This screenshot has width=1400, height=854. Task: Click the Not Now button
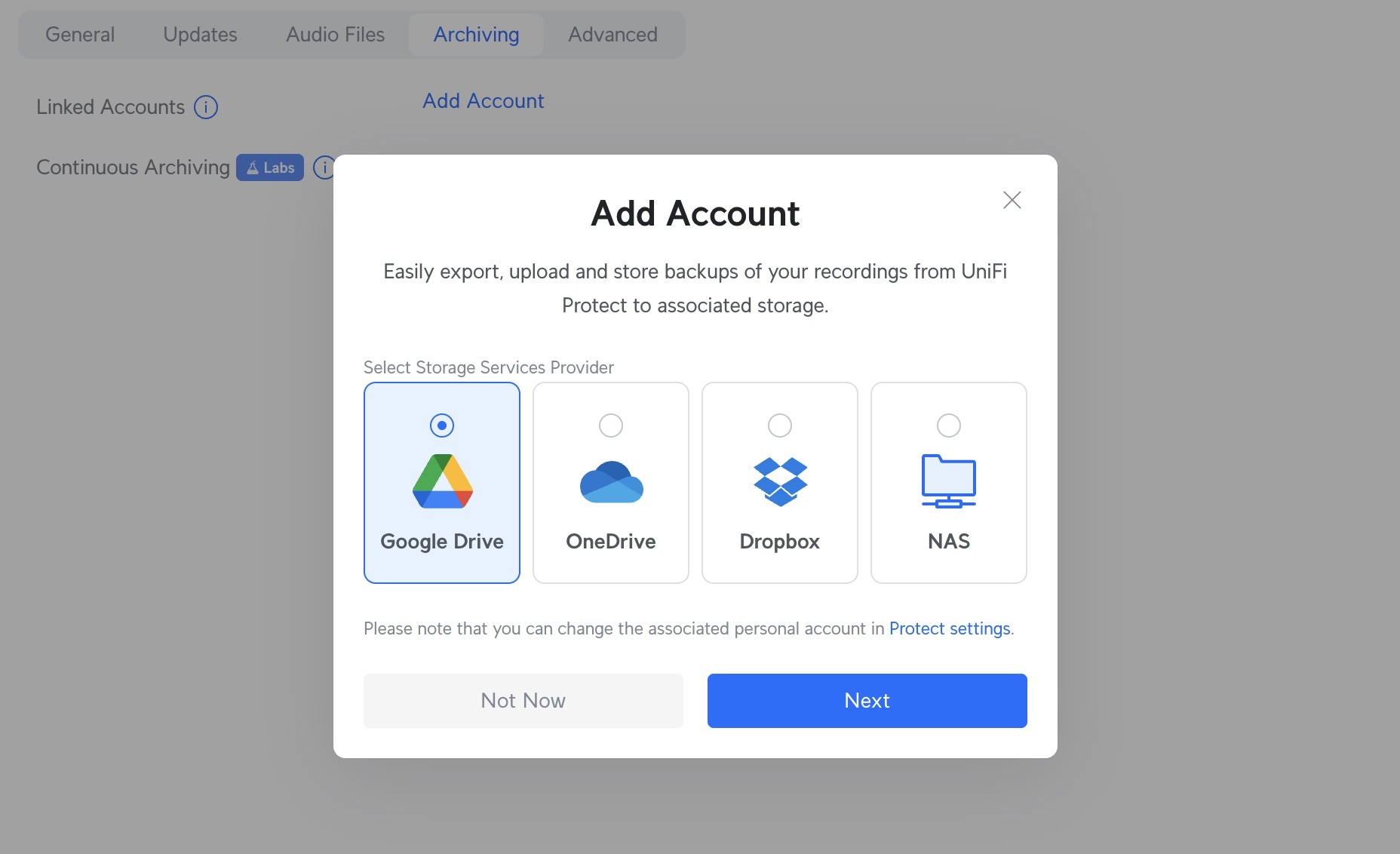[x=523, y=701]
